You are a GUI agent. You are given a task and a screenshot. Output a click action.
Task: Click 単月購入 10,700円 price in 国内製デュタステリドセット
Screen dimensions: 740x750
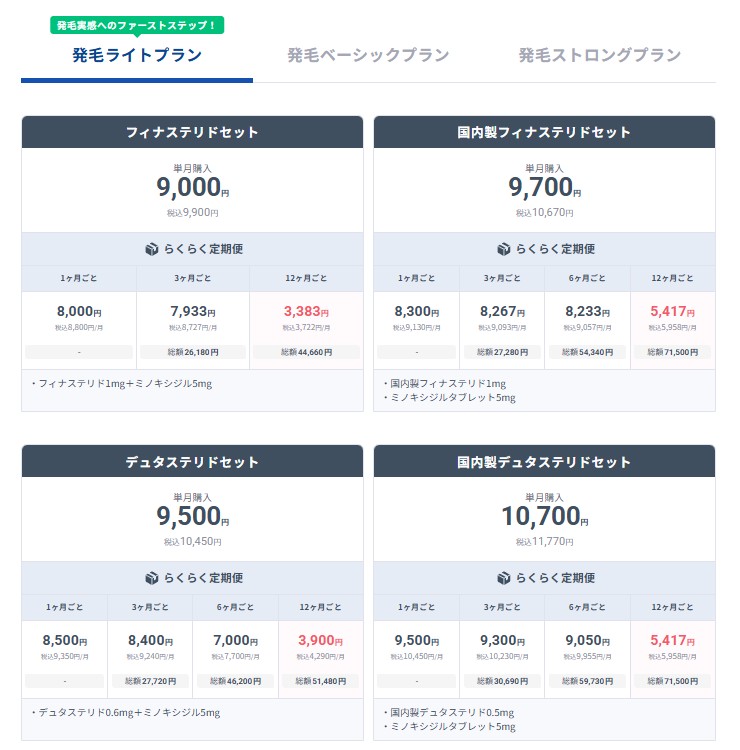tap(544, 516)
